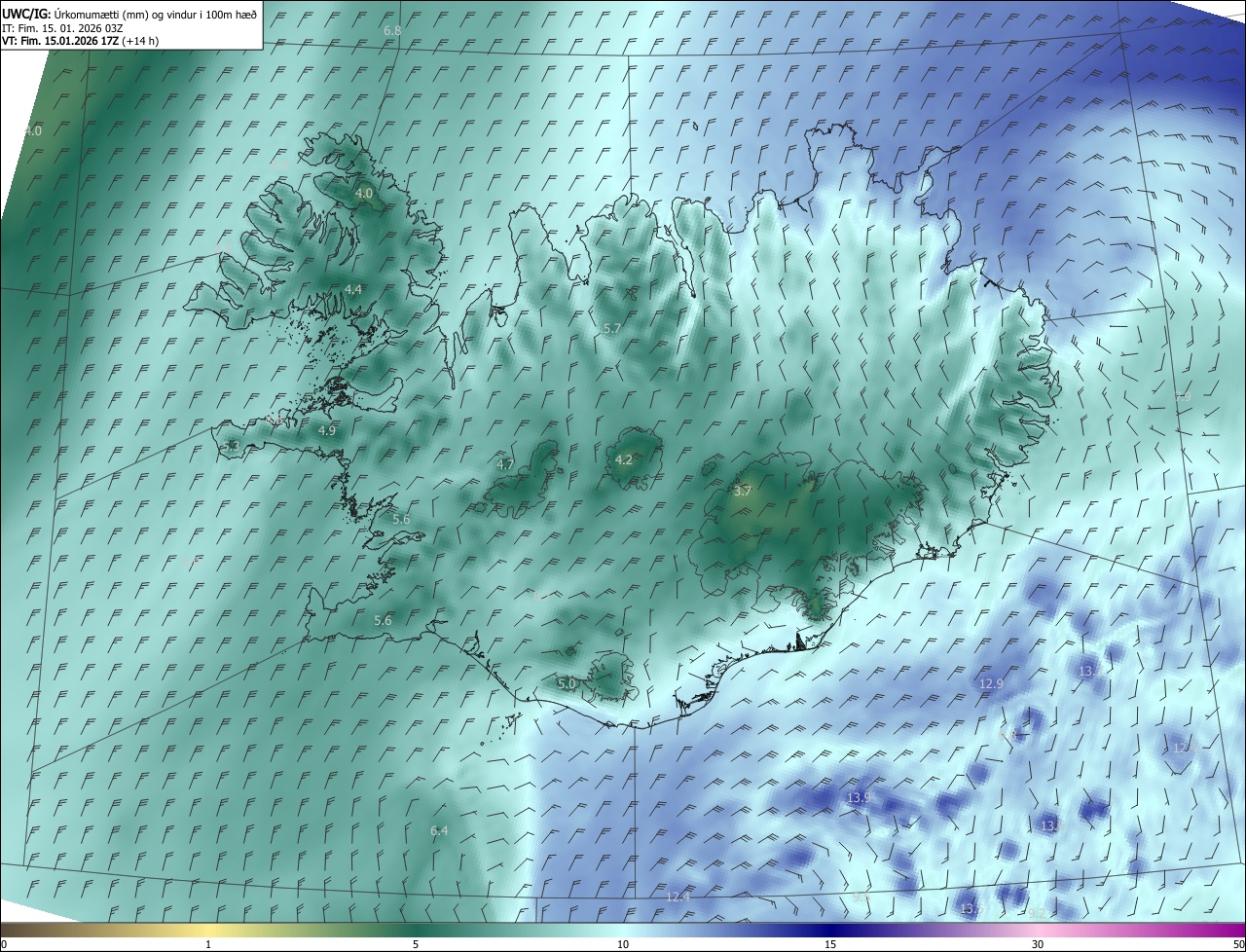Click the "IT: Fim. 15. 01. 2026 03Z" line

click(62, 28)
